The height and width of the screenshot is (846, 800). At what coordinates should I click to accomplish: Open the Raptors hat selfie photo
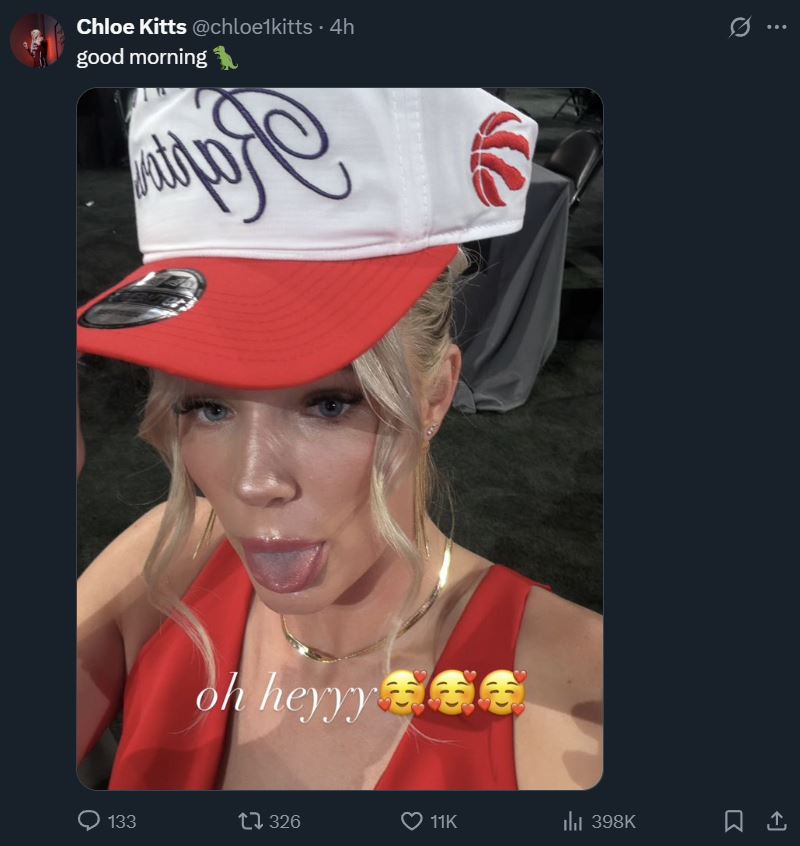340,439
